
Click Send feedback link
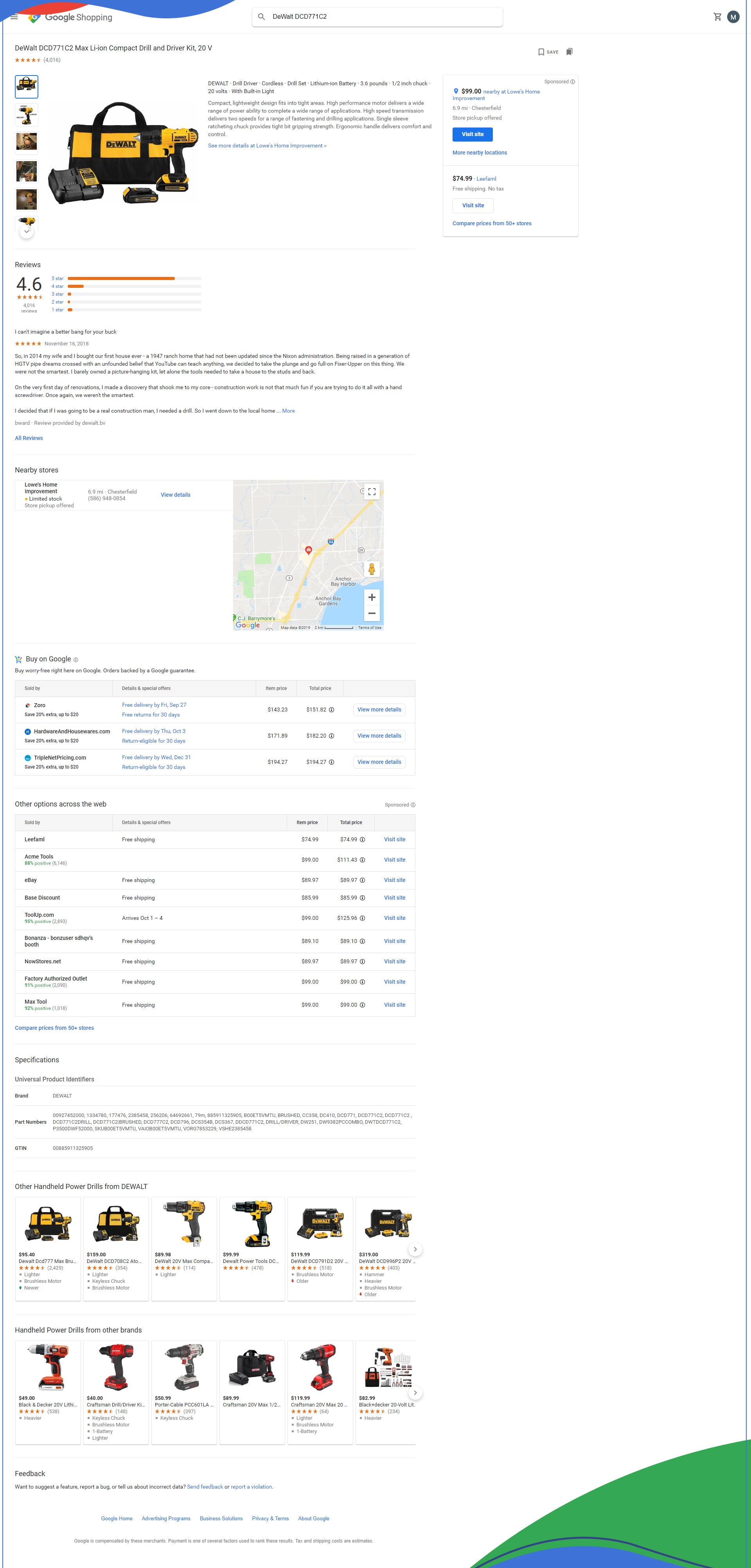pos(205,1487)
